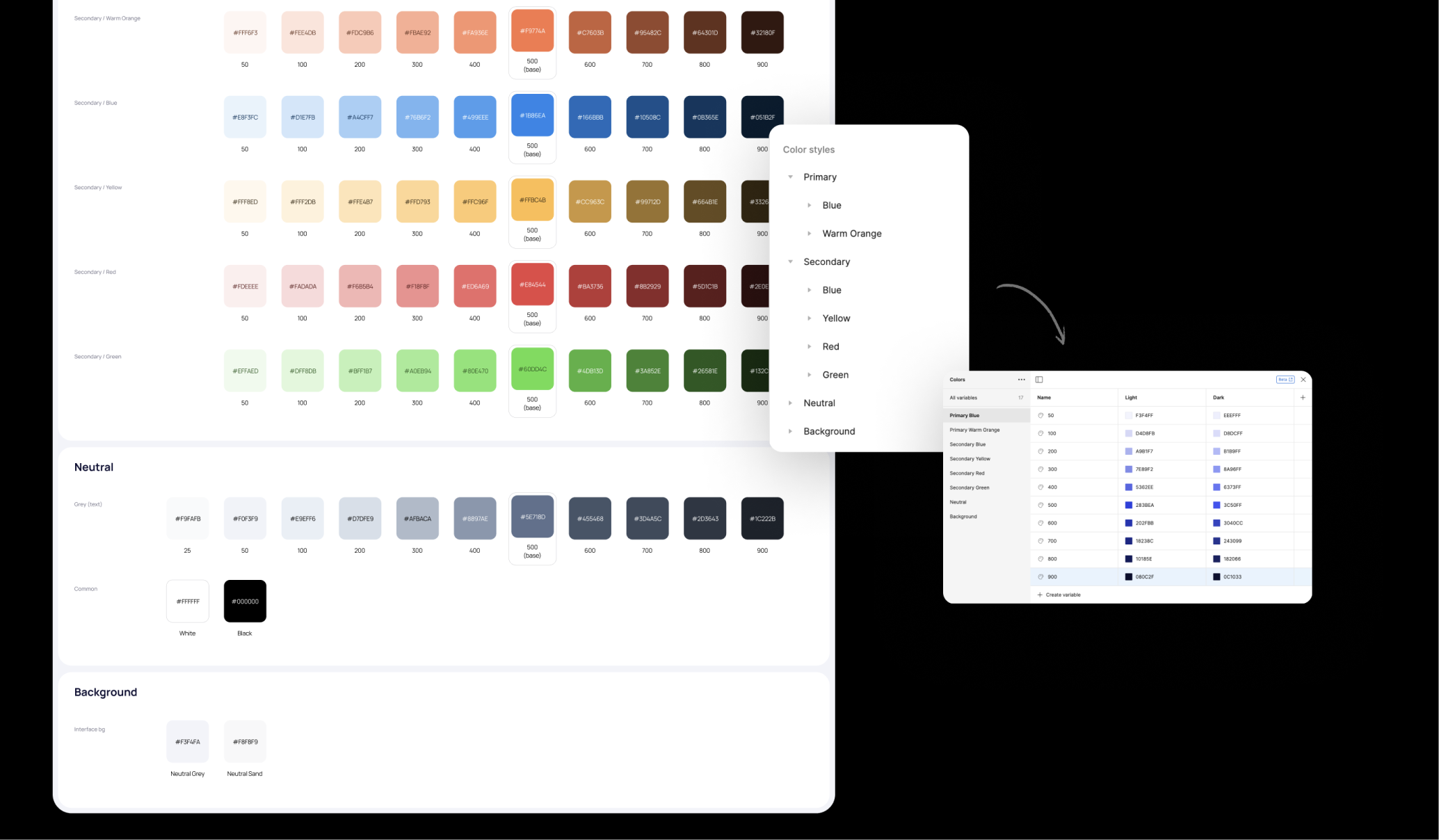Image resolution: width=1439 pixels, height=840 pixels.
Task: Click Light value swatch 283BEA
Action: 1128,506
